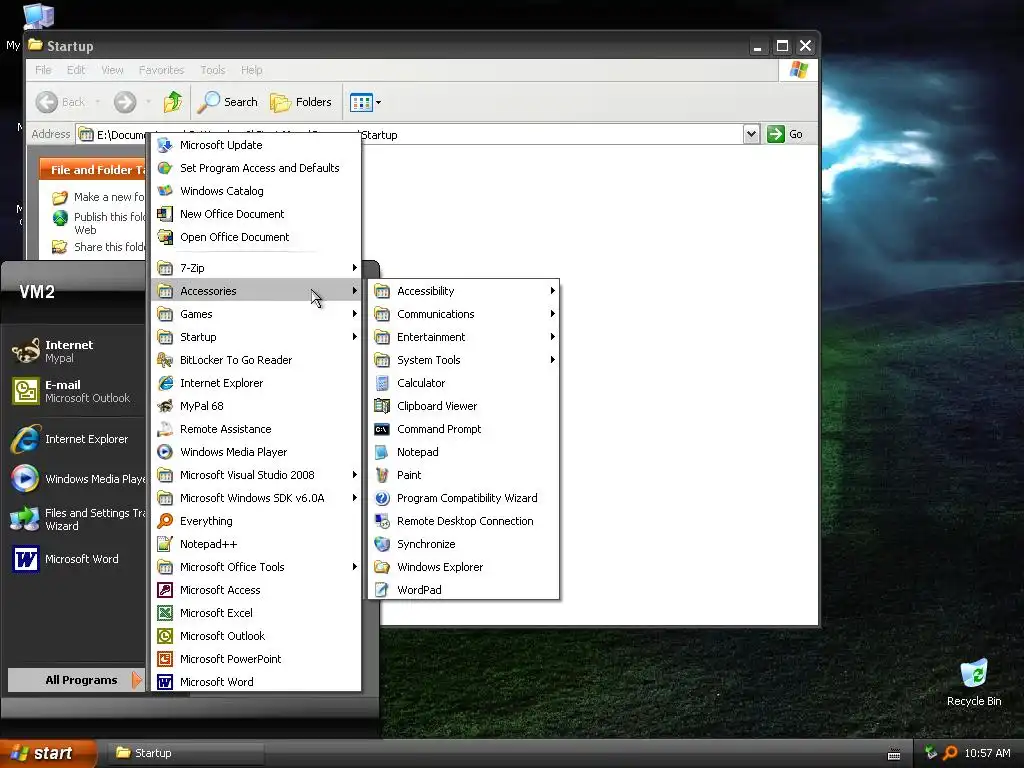The width and height of the screenshot is (1024, 768).
Task: Open the File menu in Startup window
Action: pyautogui.click(x=43, y=70)
